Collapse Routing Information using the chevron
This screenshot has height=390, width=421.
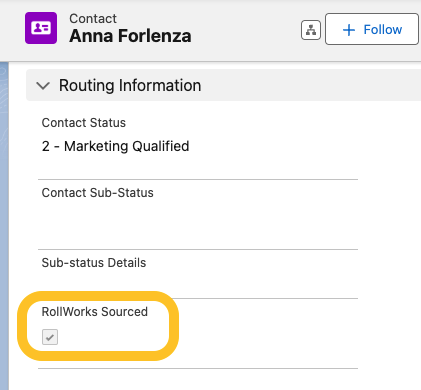43,86
